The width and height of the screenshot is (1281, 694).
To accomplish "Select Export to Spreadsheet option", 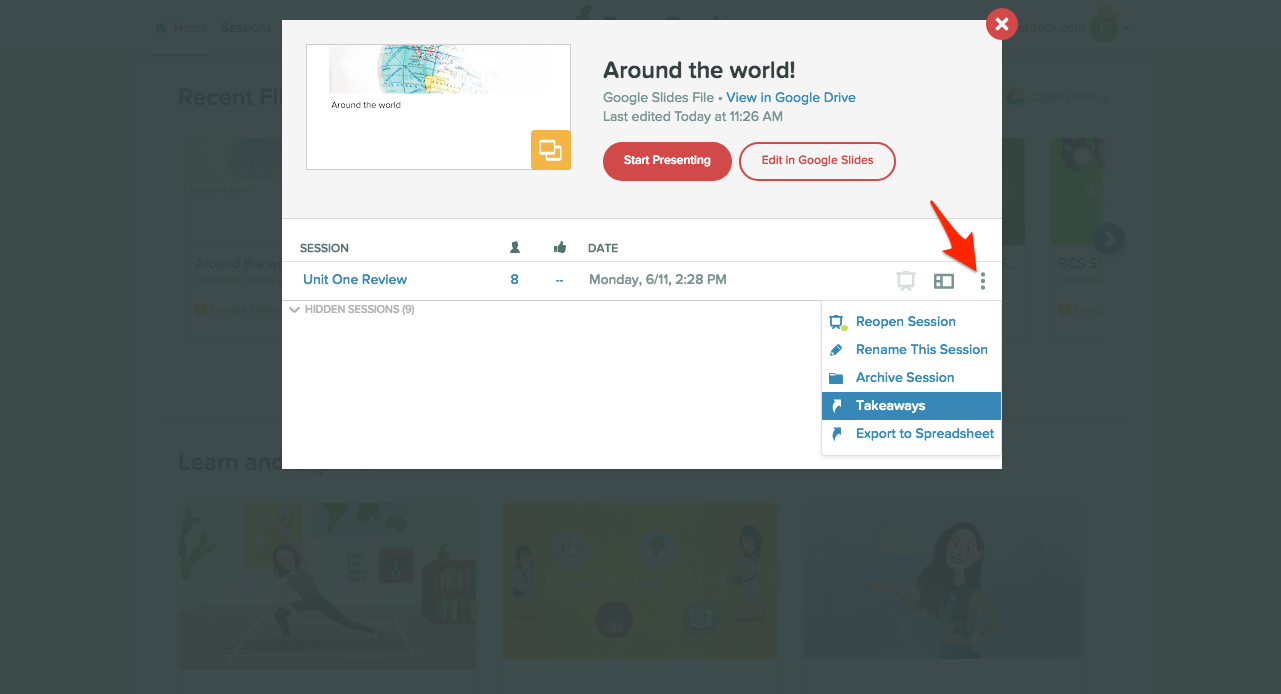I will pyautogui.click(x=911, y=434).
